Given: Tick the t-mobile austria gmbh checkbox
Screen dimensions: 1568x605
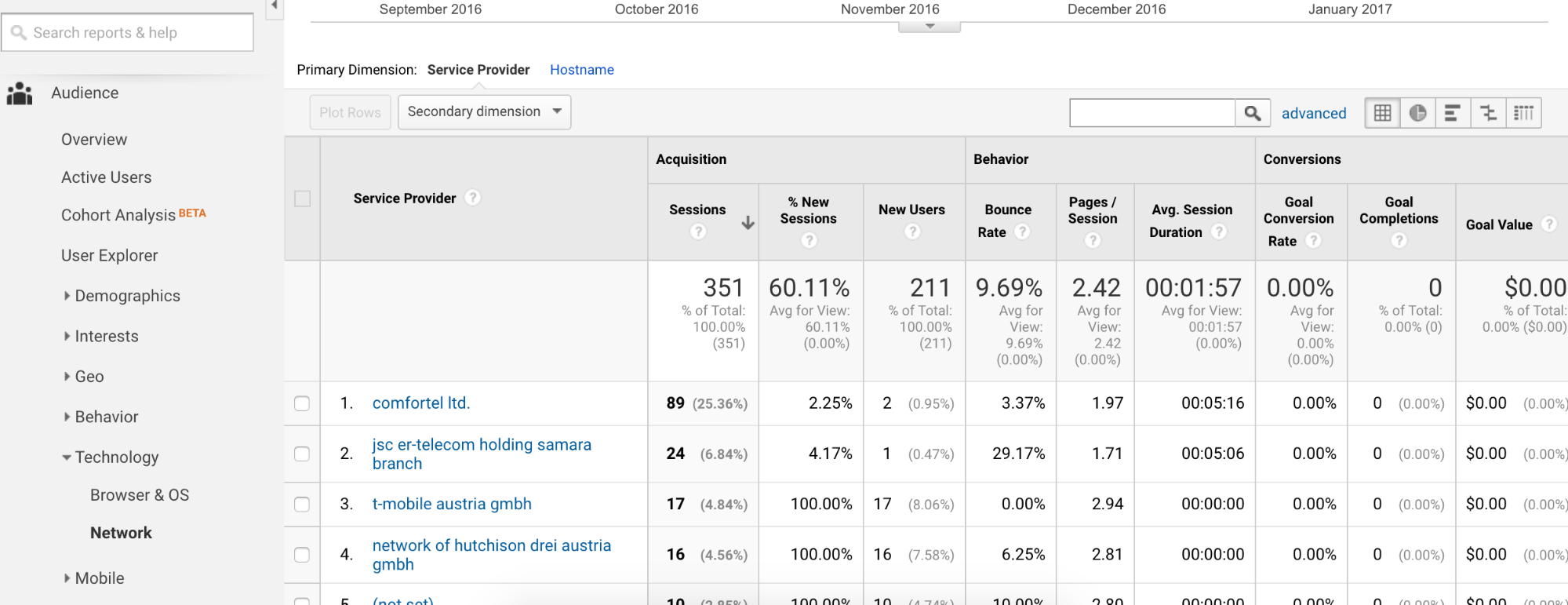Looking at the screenshot, I should pyautogui.click(x=302, y=504).
